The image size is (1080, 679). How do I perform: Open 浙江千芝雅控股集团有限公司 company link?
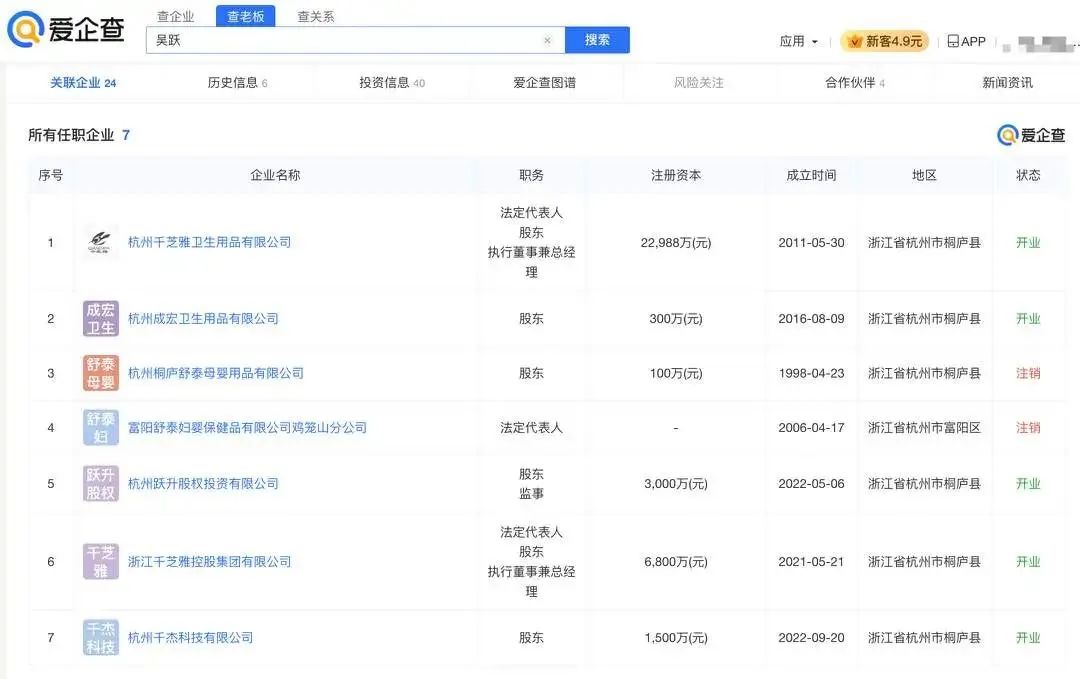point(209,562)
